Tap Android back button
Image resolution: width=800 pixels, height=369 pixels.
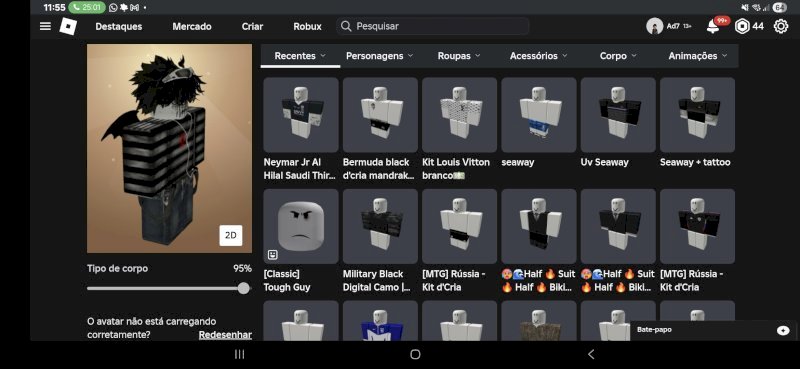591,354
